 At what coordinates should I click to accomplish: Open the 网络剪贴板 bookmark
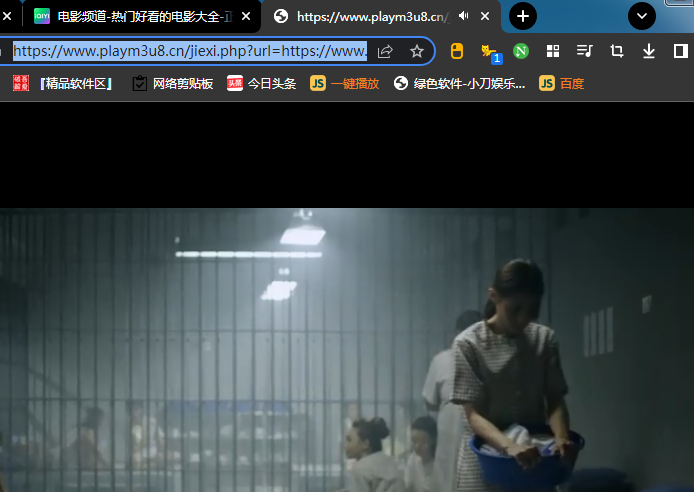click(x=173, y=83)
